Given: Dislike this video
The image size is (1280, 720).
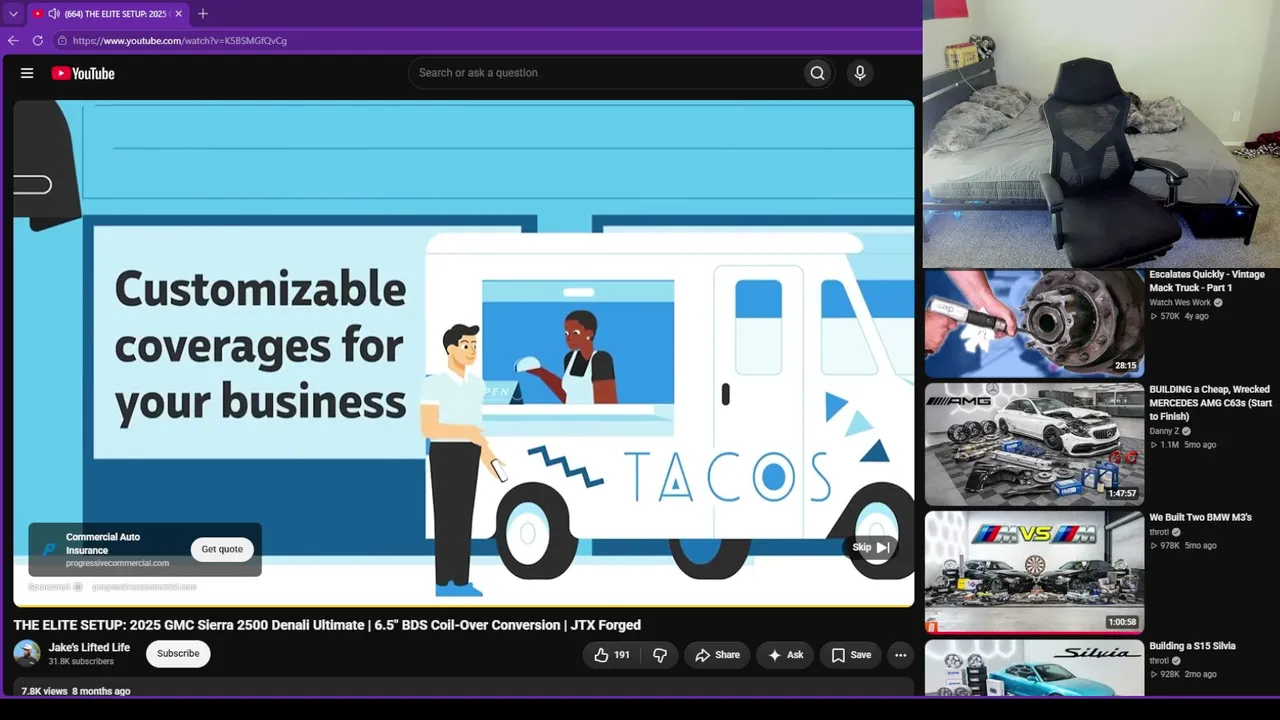Looking at the screenshot, I should point(660,655).
